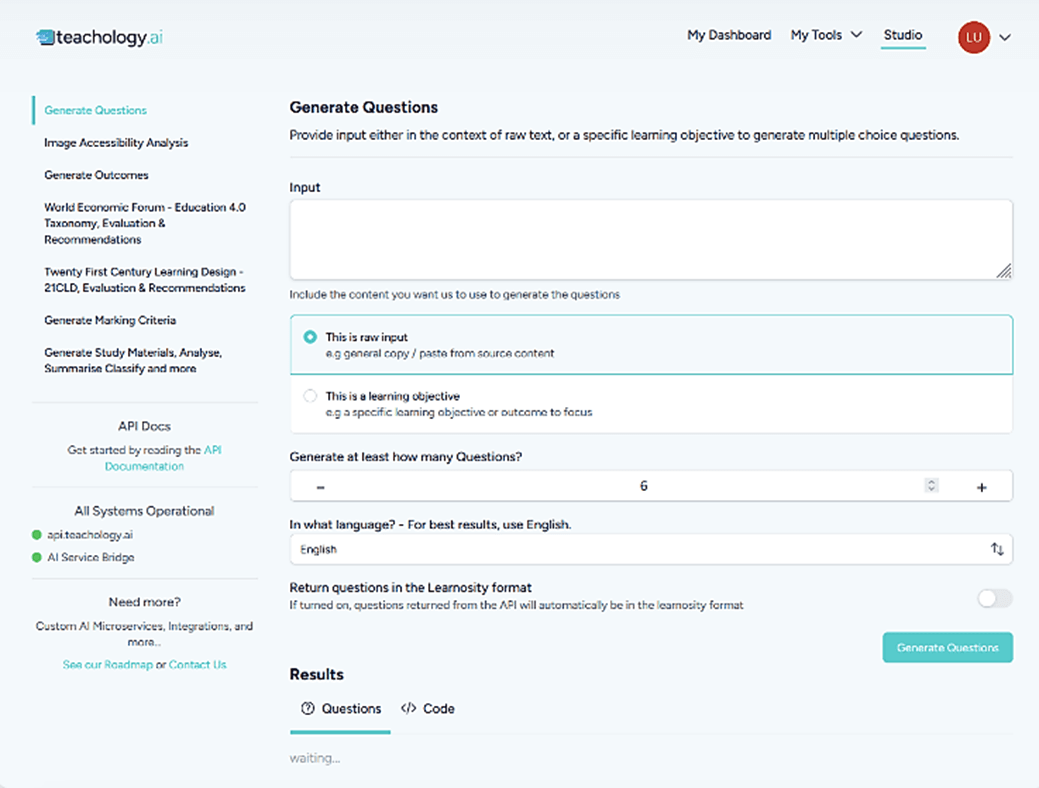Click the Code tab brackets icon
Screen dimensions: 1039x788
(408, 709)
